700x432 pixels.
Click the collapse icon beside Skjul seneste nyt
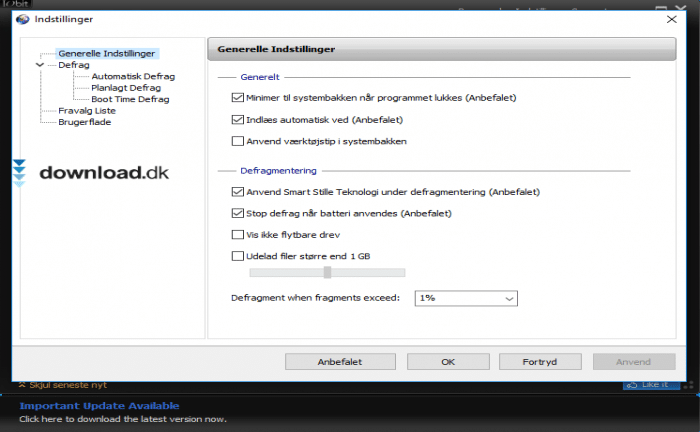(21, 385)
